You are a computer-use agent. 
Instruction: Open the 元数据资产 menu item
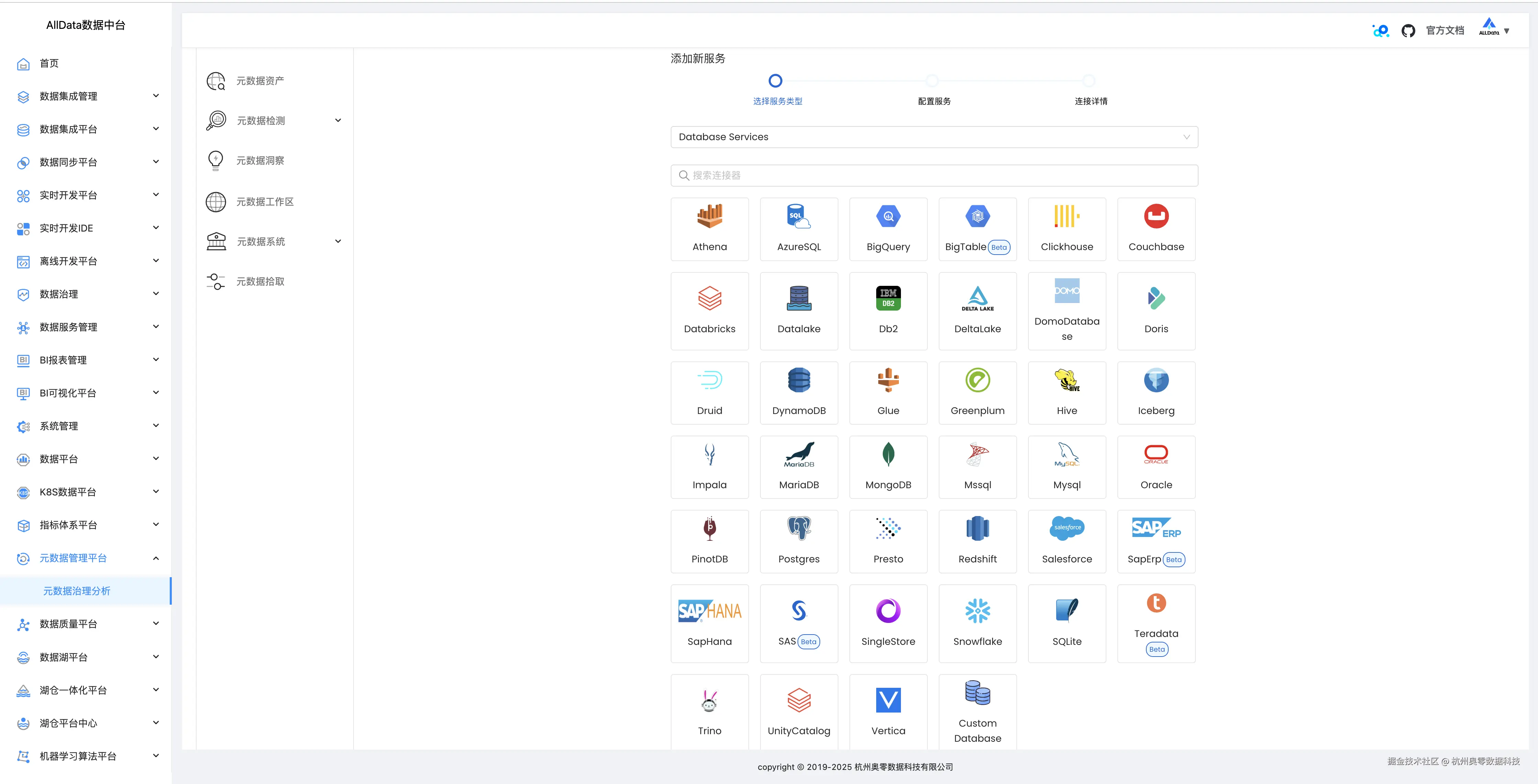pyautogui.click(x=260, y=81)
